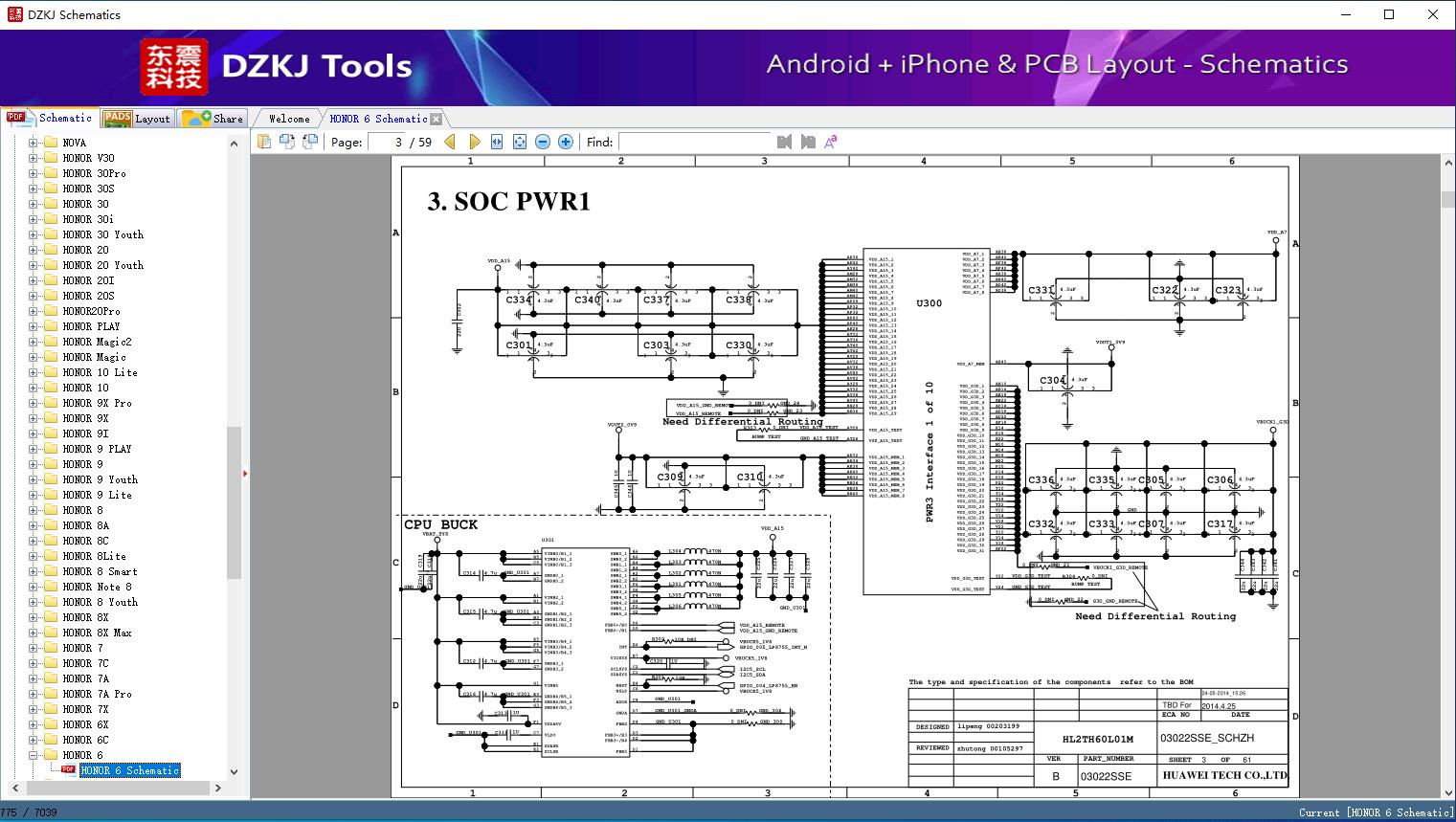Expand the HONOR Magic2 folder
1456x822 pixels.
pos(34,342)
